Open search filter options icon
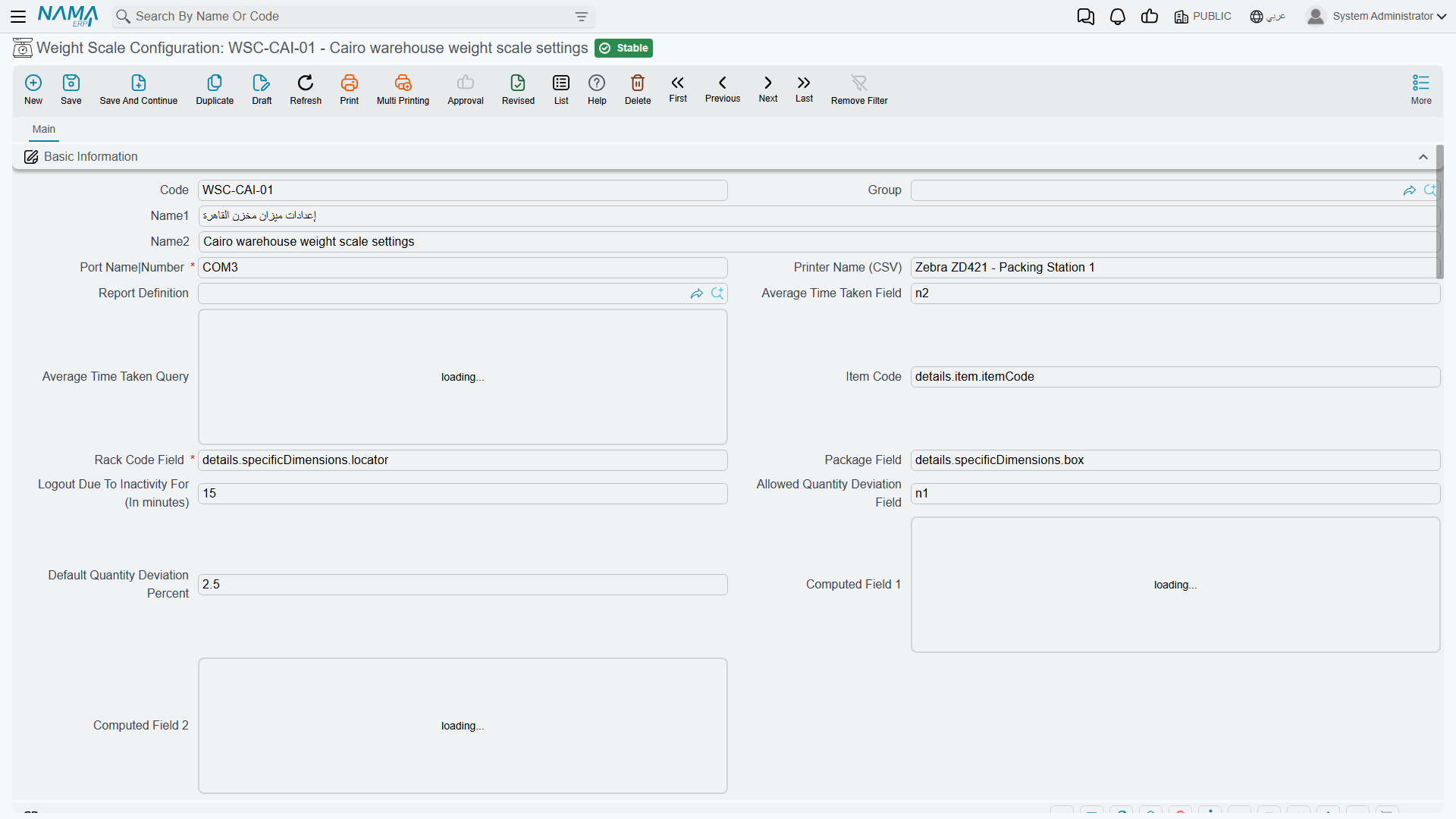The image size is (1456, 819). point(582,17)
